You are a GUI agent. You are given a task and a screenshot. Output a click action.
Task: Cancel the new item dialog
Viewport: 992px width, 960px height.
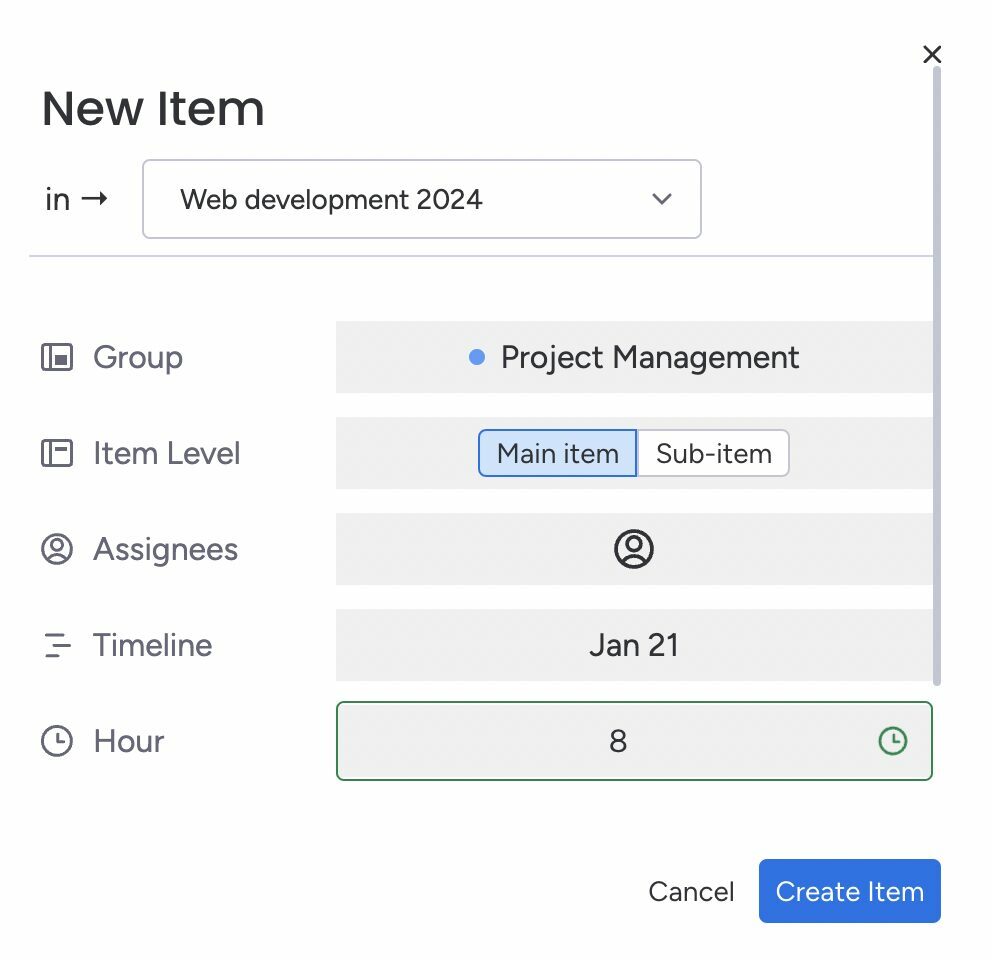pos(691,892)
